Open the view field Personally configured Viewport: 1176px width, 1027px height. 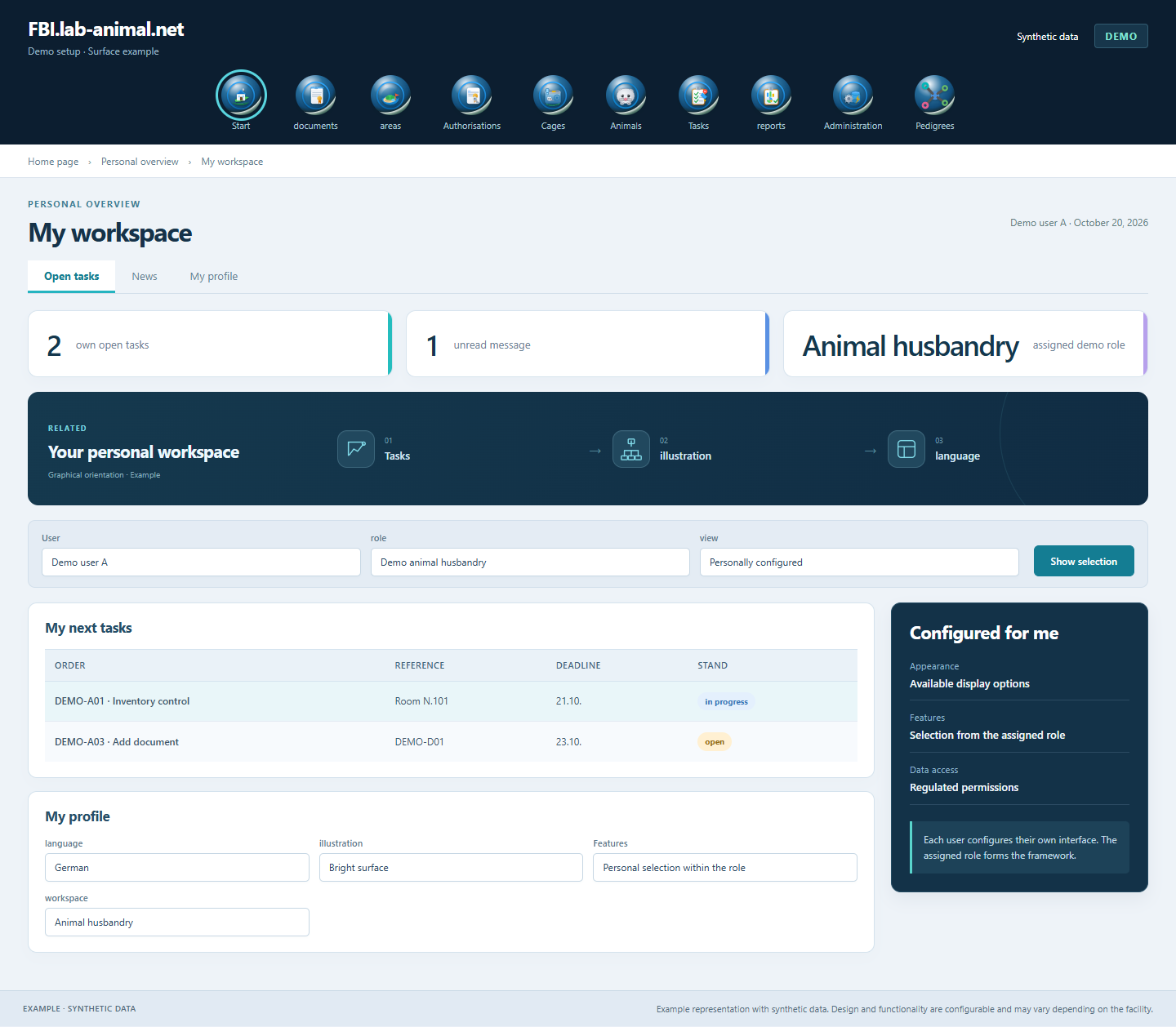(859, 562)
